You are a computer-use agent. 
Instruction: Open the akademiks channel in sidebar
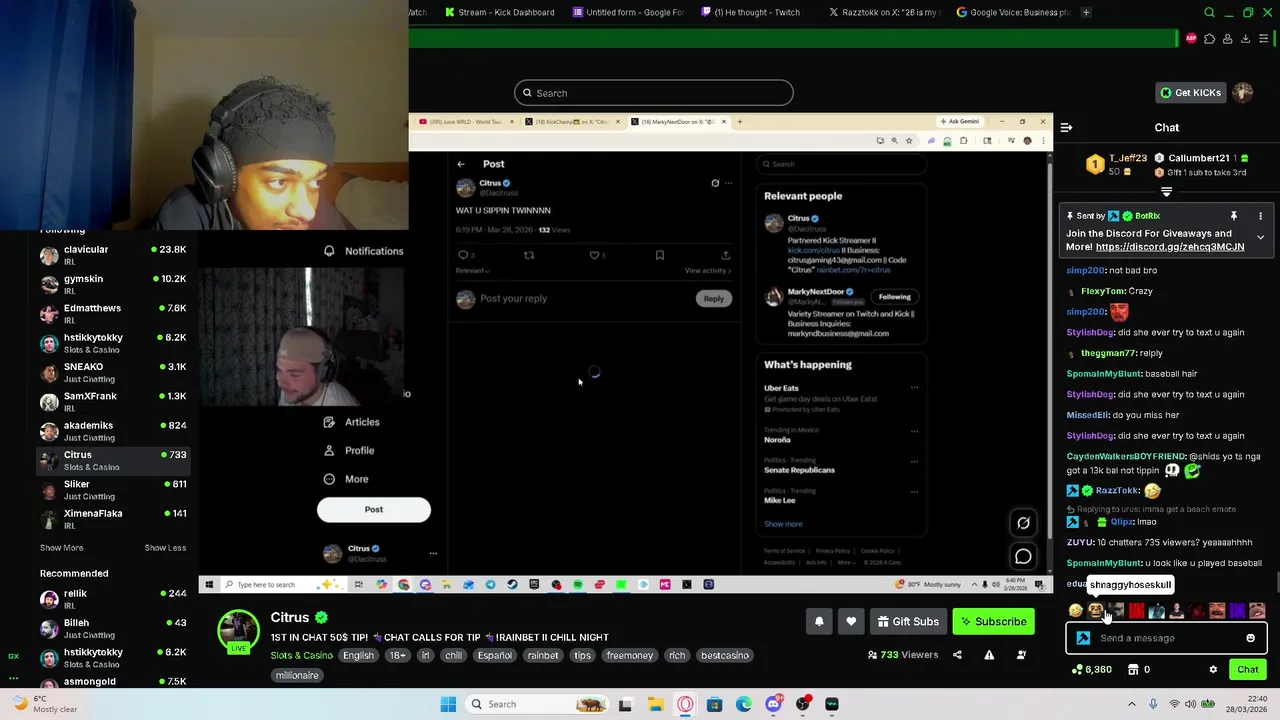point(113,431)
